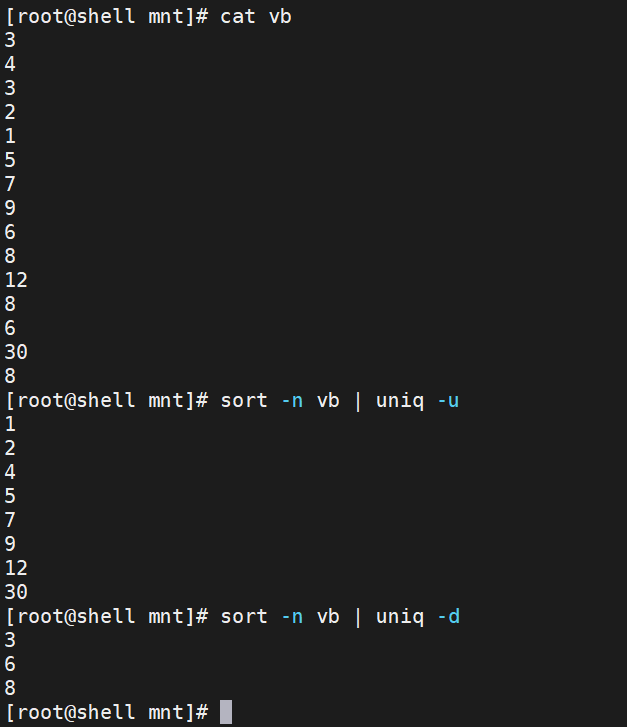Click the number 30 in the cat output
The height and width of the screenshot is (727, 627).
[16, 352]
